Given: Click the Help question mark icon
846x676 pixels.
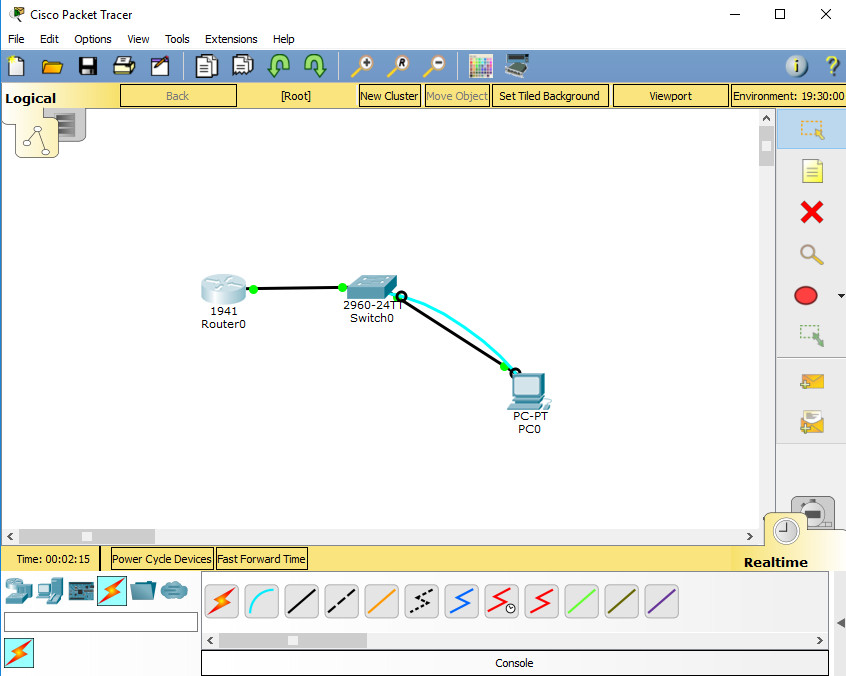Looking at the screenshot, I should (833, 66).
